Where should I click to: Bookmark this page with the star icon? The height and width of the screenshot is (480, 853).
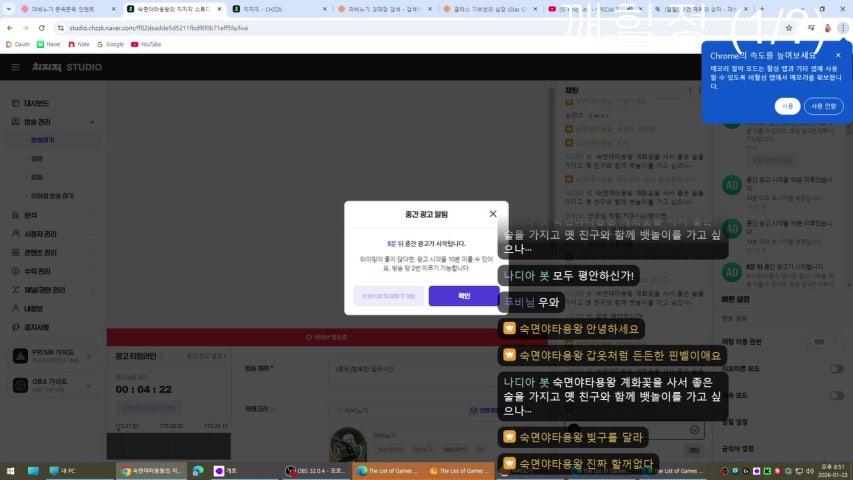point(789,28)
